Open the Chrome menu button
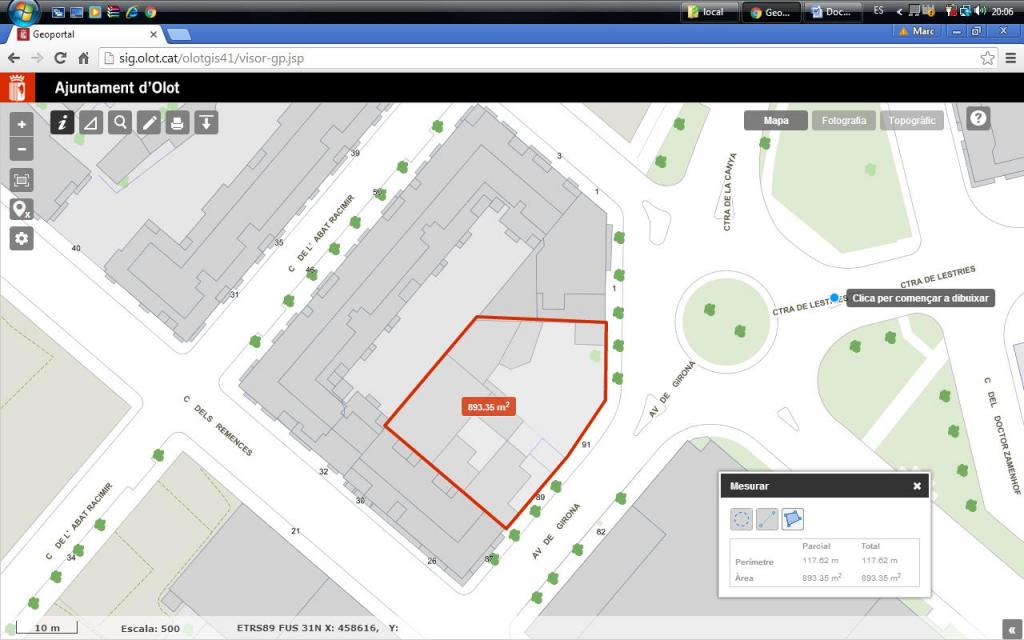The image size is (1024, 640). (x=1010, y=58)
